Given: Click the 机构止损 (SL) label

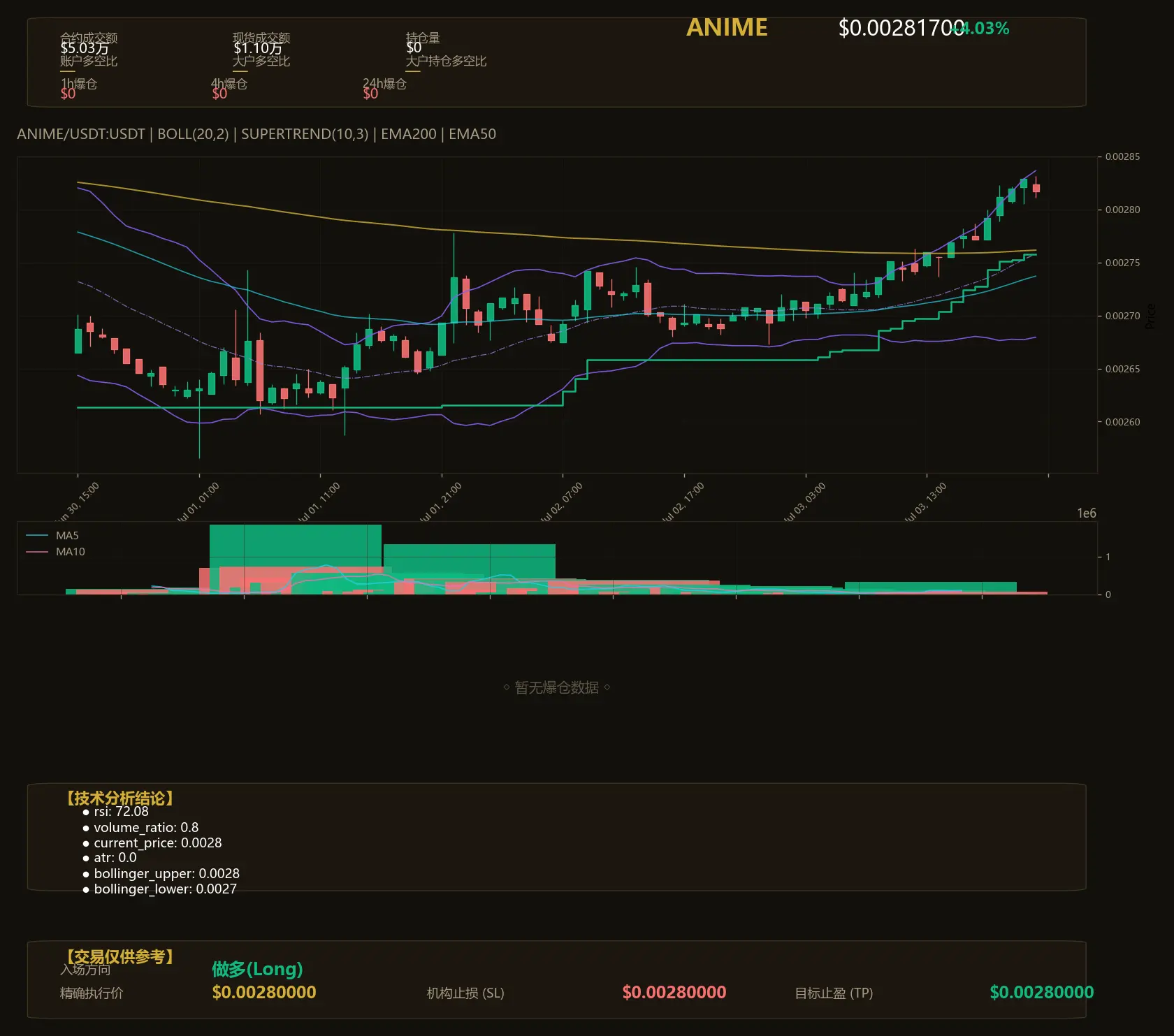Looking at the screenshot, I should 465,993.
